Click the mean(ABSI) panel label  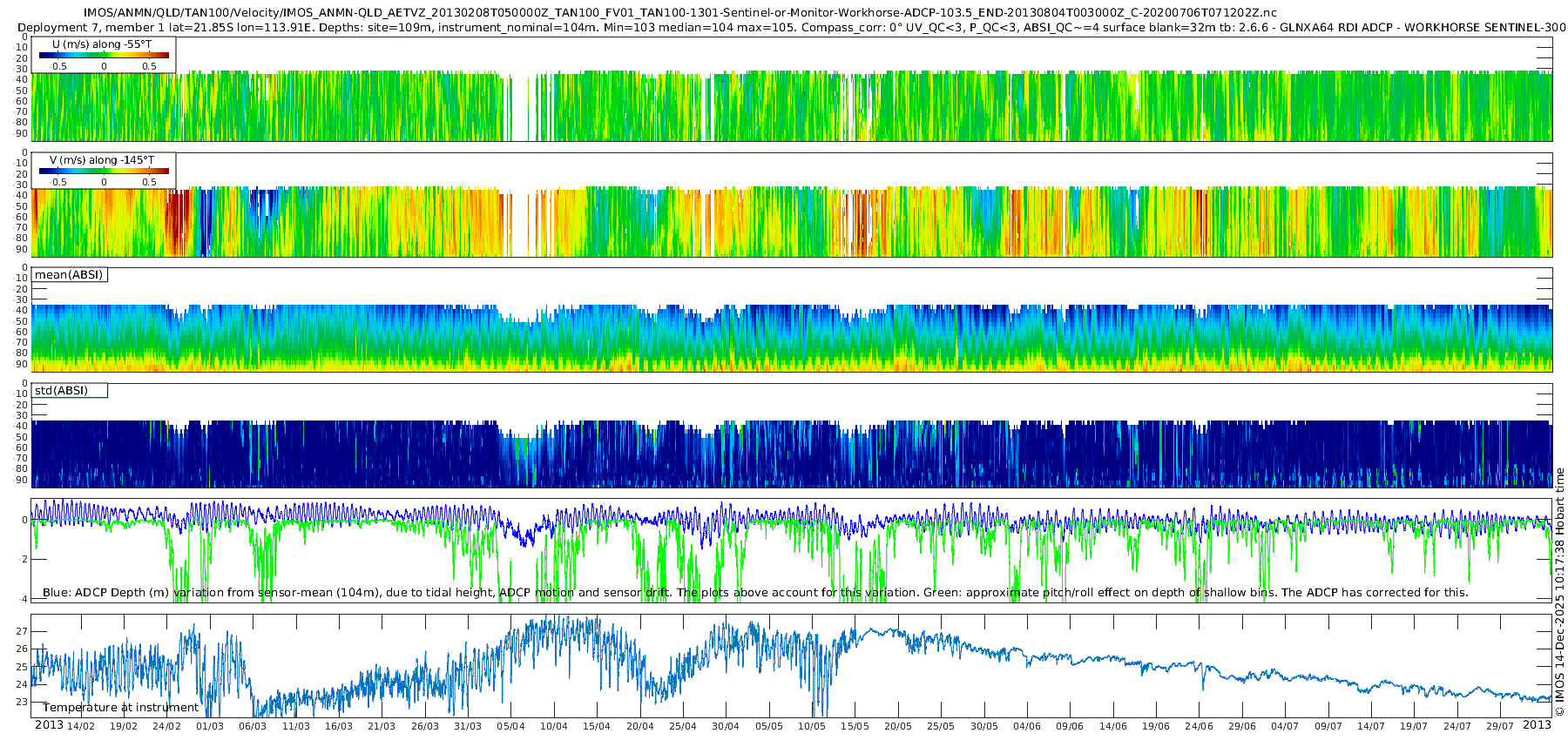tap(69, 274)
